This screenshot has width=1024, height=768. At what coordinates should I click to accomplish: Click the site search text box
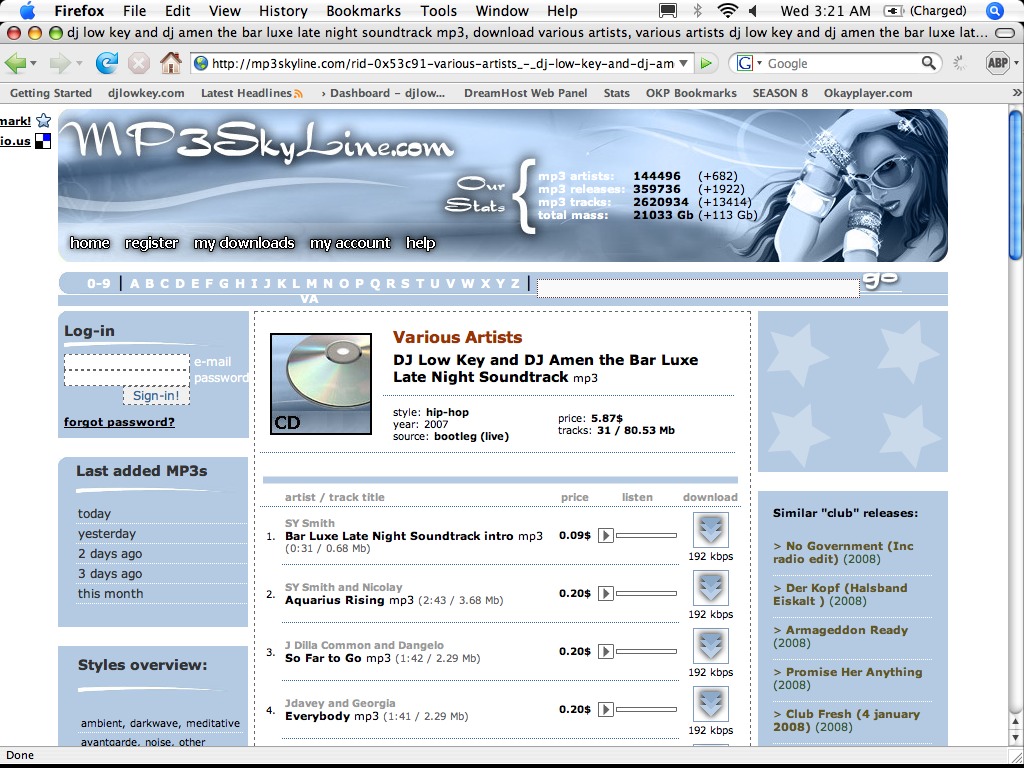[698, 288]
